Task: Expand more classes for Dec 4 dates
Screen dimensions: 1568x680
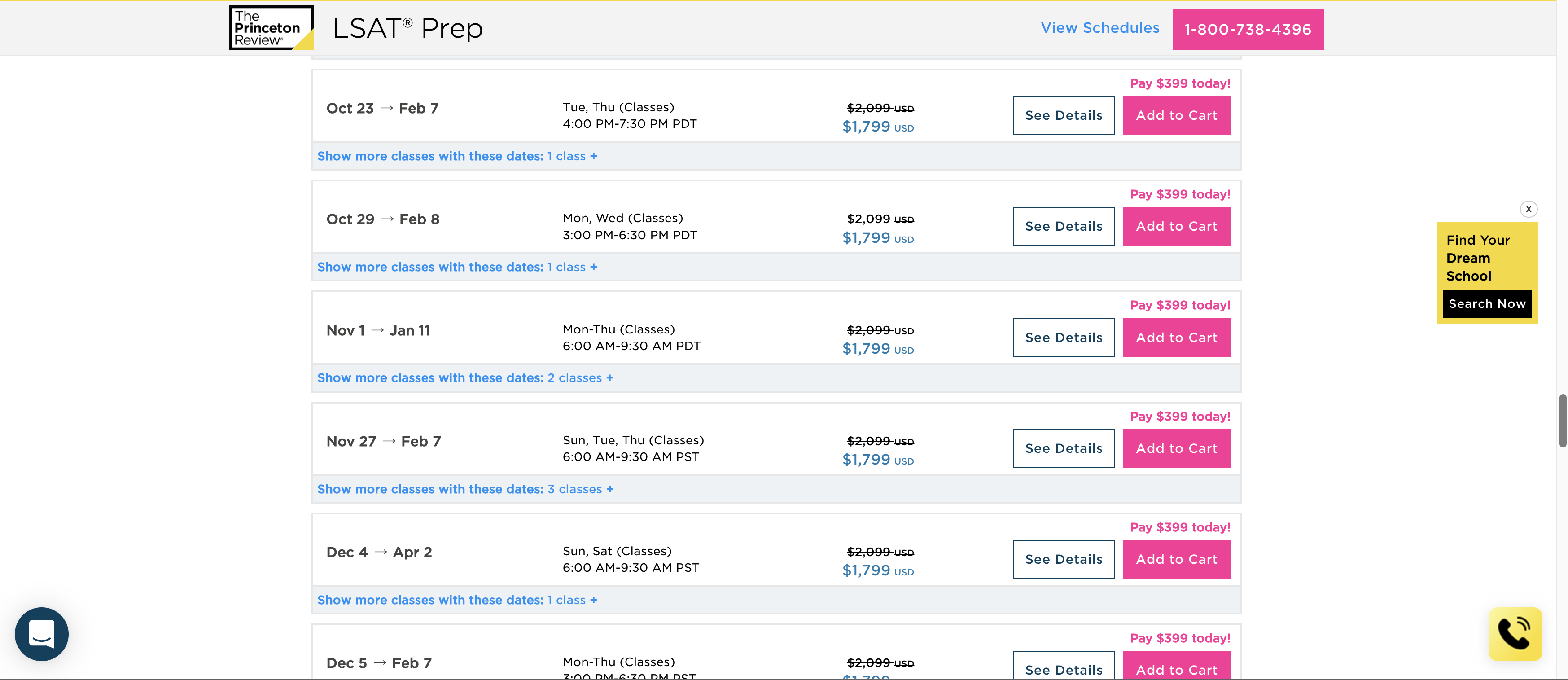Action: click(456, 600)
